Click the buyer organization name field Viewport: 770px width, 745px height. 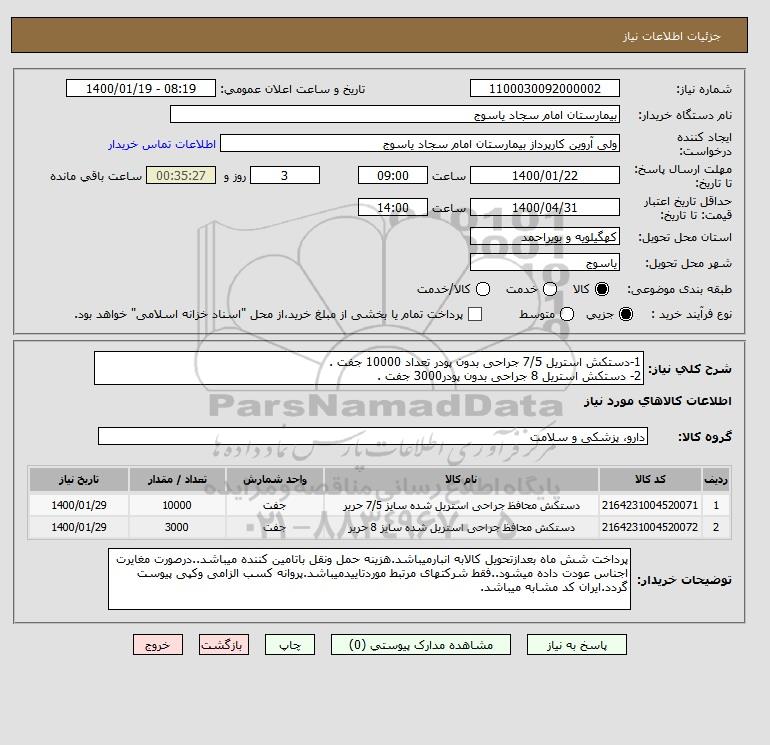(395, 114)
